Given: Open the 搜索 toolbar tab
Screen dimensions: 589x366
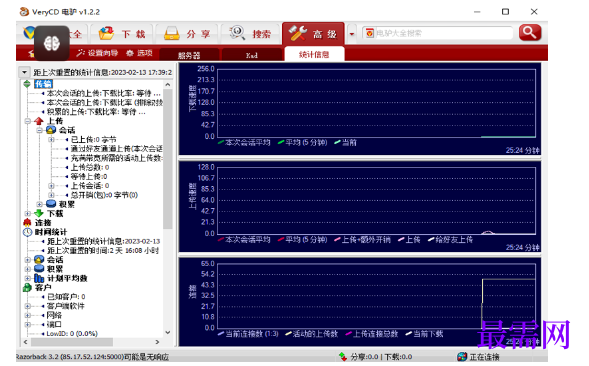Looking at the screenshot, I should click(x=251, y=34).
